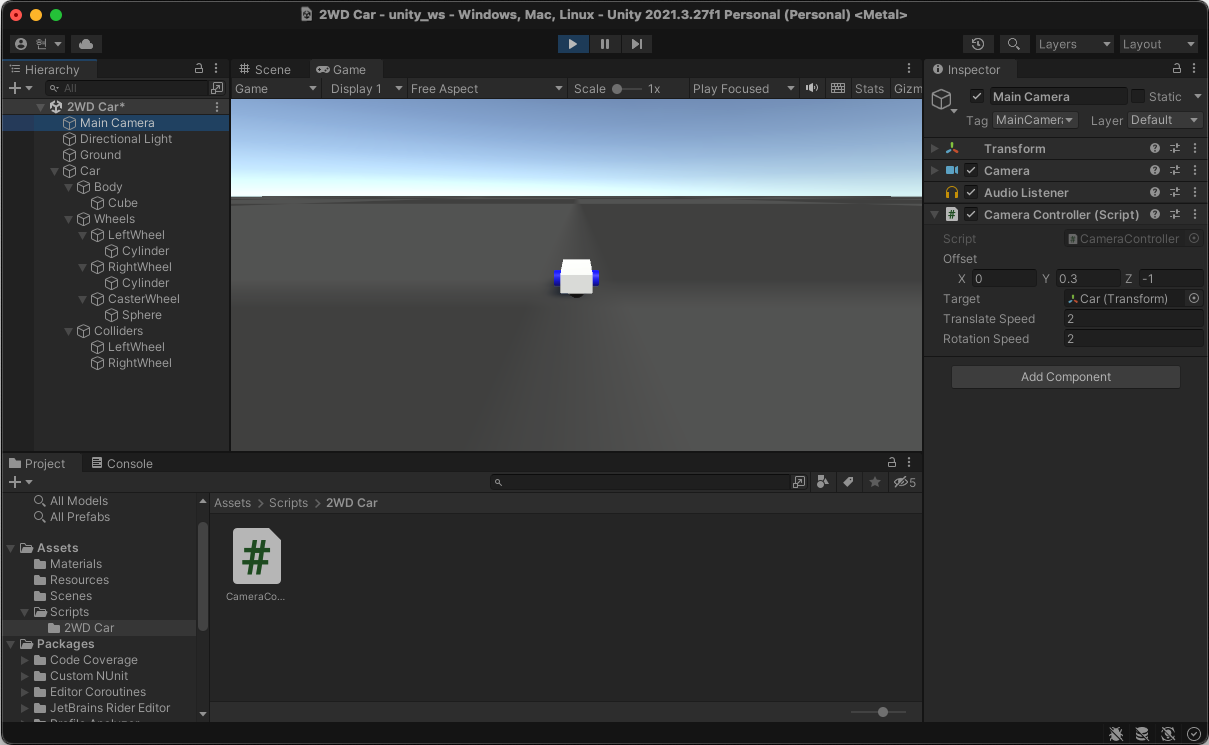
Task: Select CasterWheel in the Hierarchy
Action: (144, 299)
